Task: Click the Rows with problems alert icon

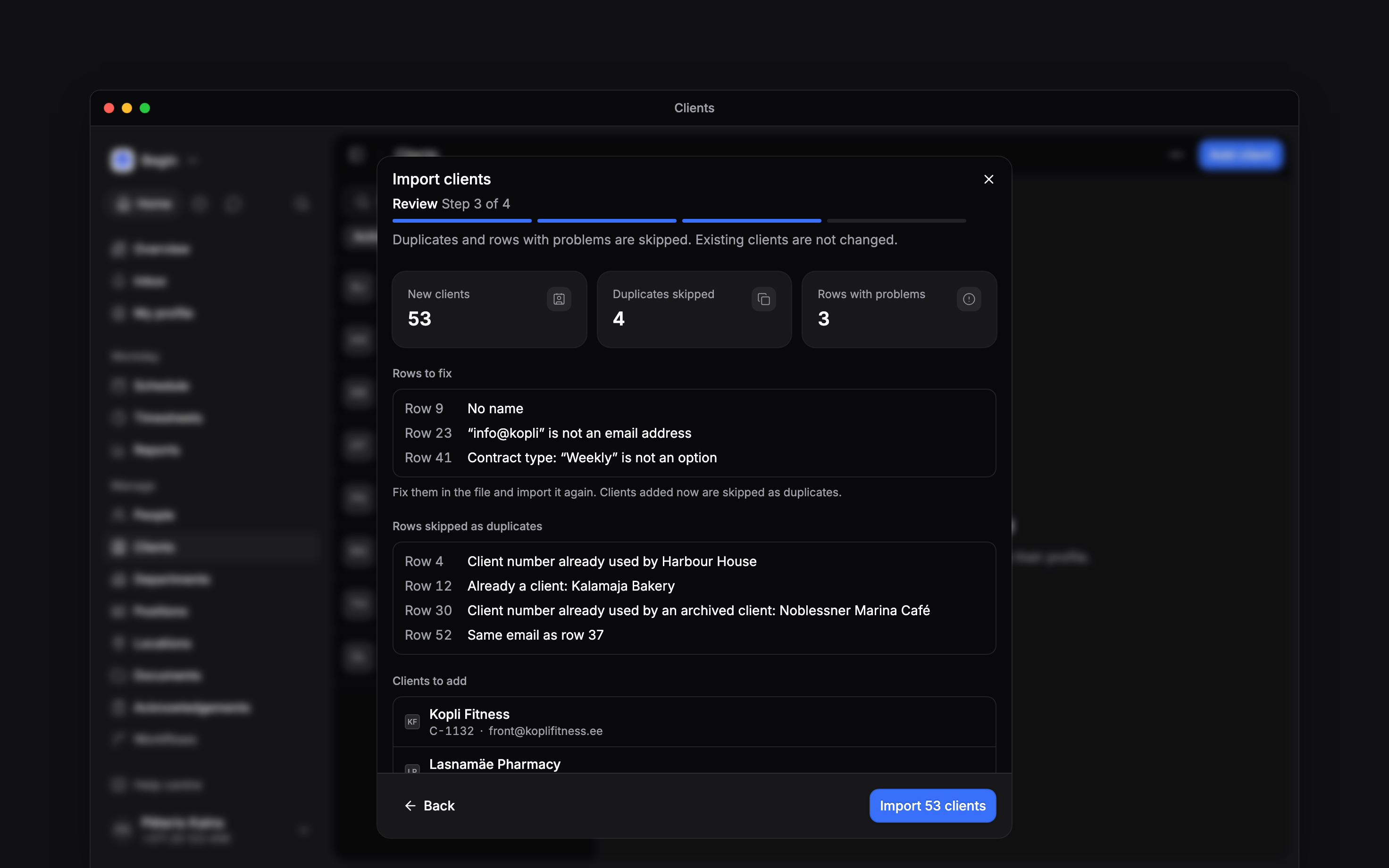Action: (x=968, y=299)
